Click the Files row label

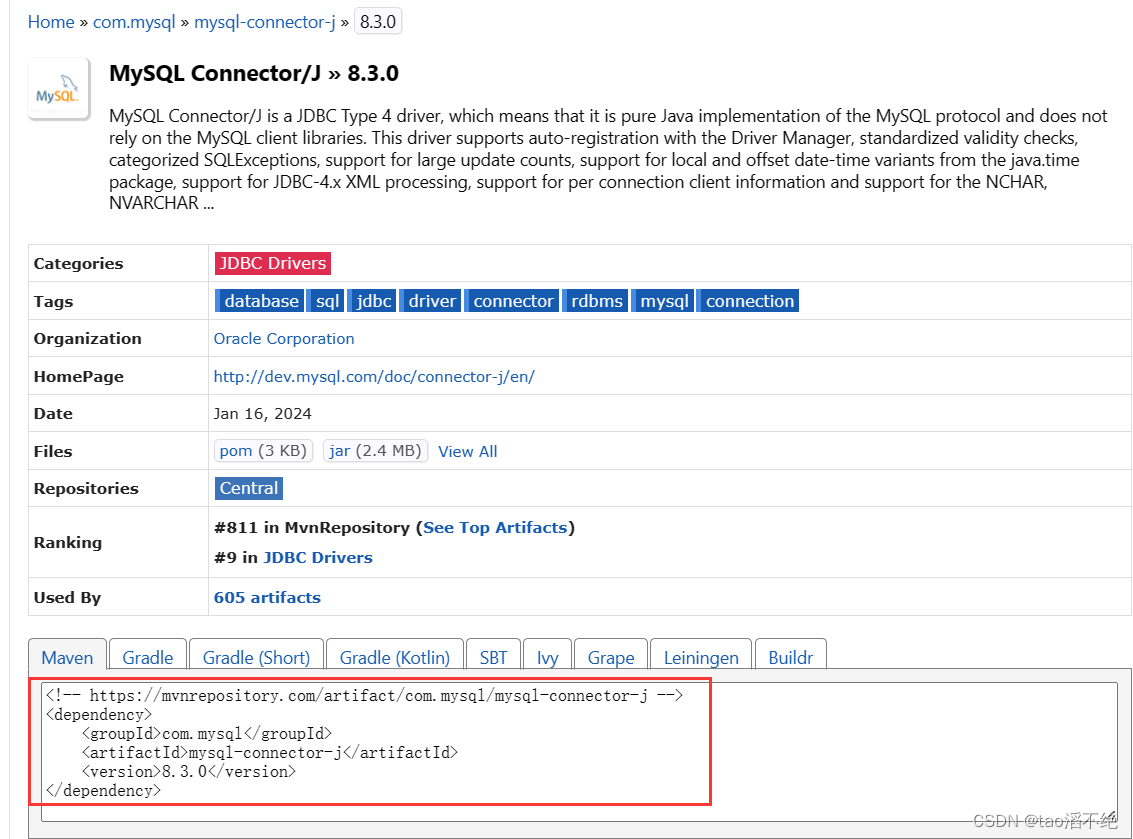[53, 451]
